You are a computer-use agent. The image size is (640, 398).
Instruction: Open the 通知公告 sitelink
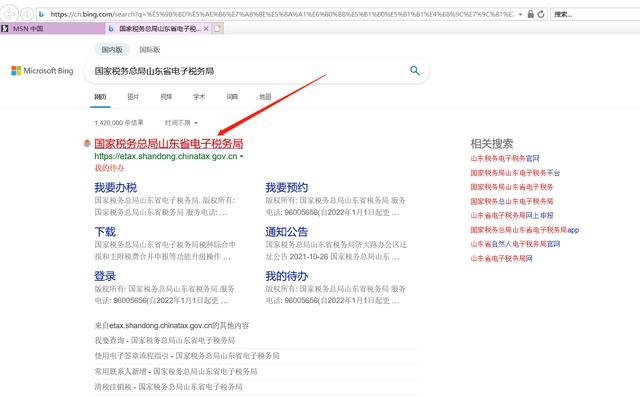(x=287, y=232)
